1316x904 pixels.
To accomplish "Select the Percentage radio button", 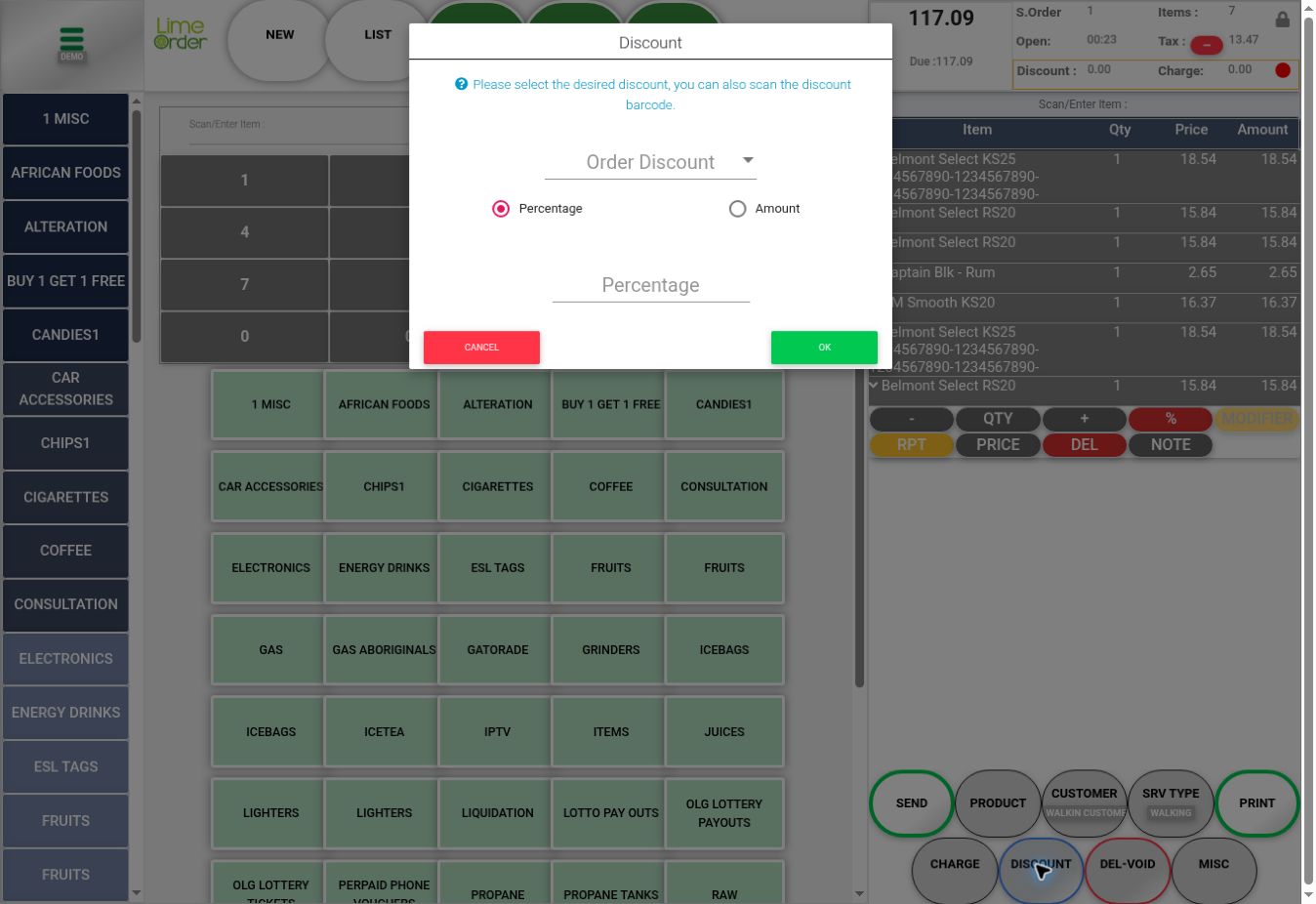I will coord(501,209).
